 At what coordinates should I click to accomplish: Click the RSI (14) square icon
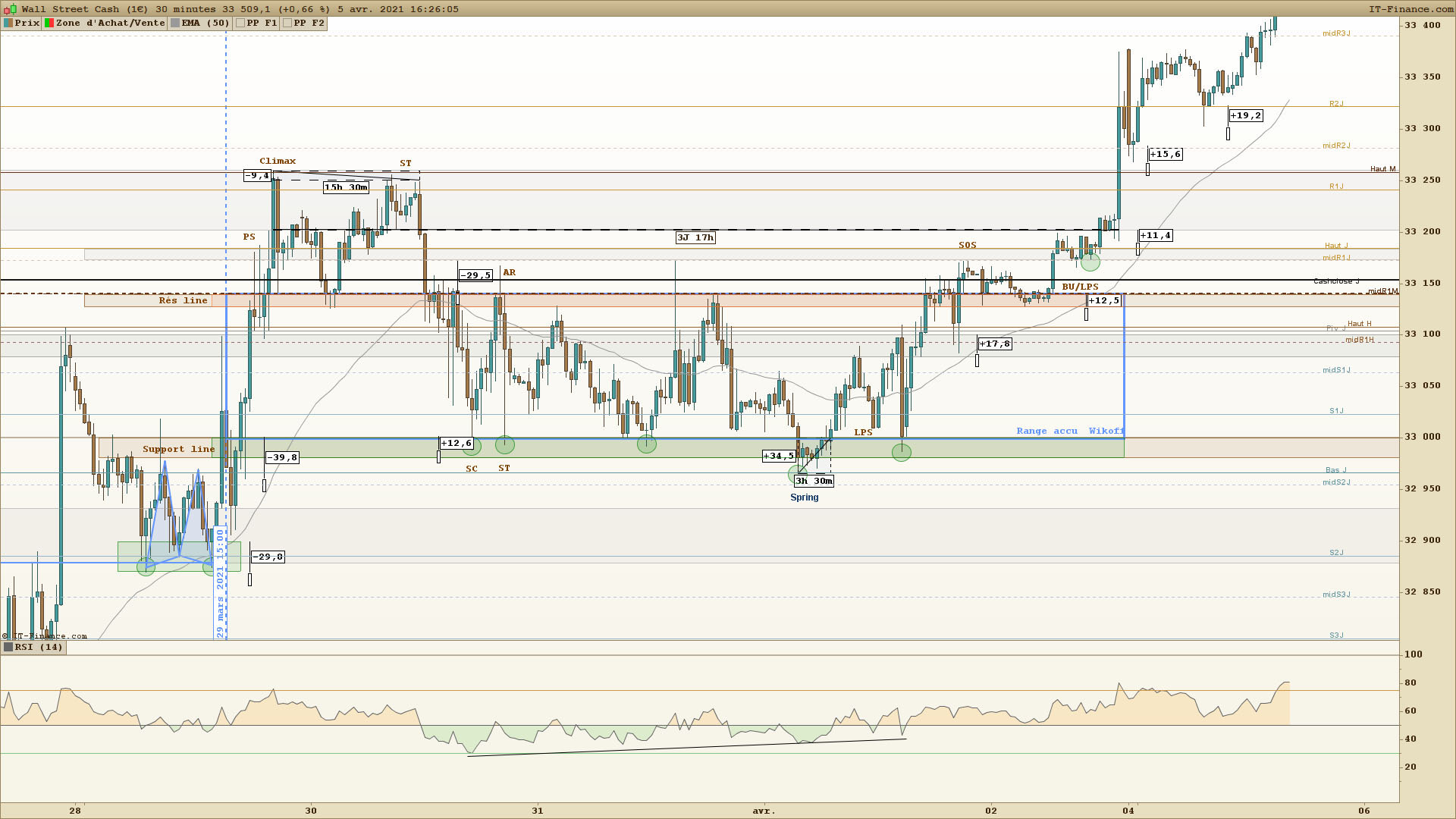click(x=8, y=647)
